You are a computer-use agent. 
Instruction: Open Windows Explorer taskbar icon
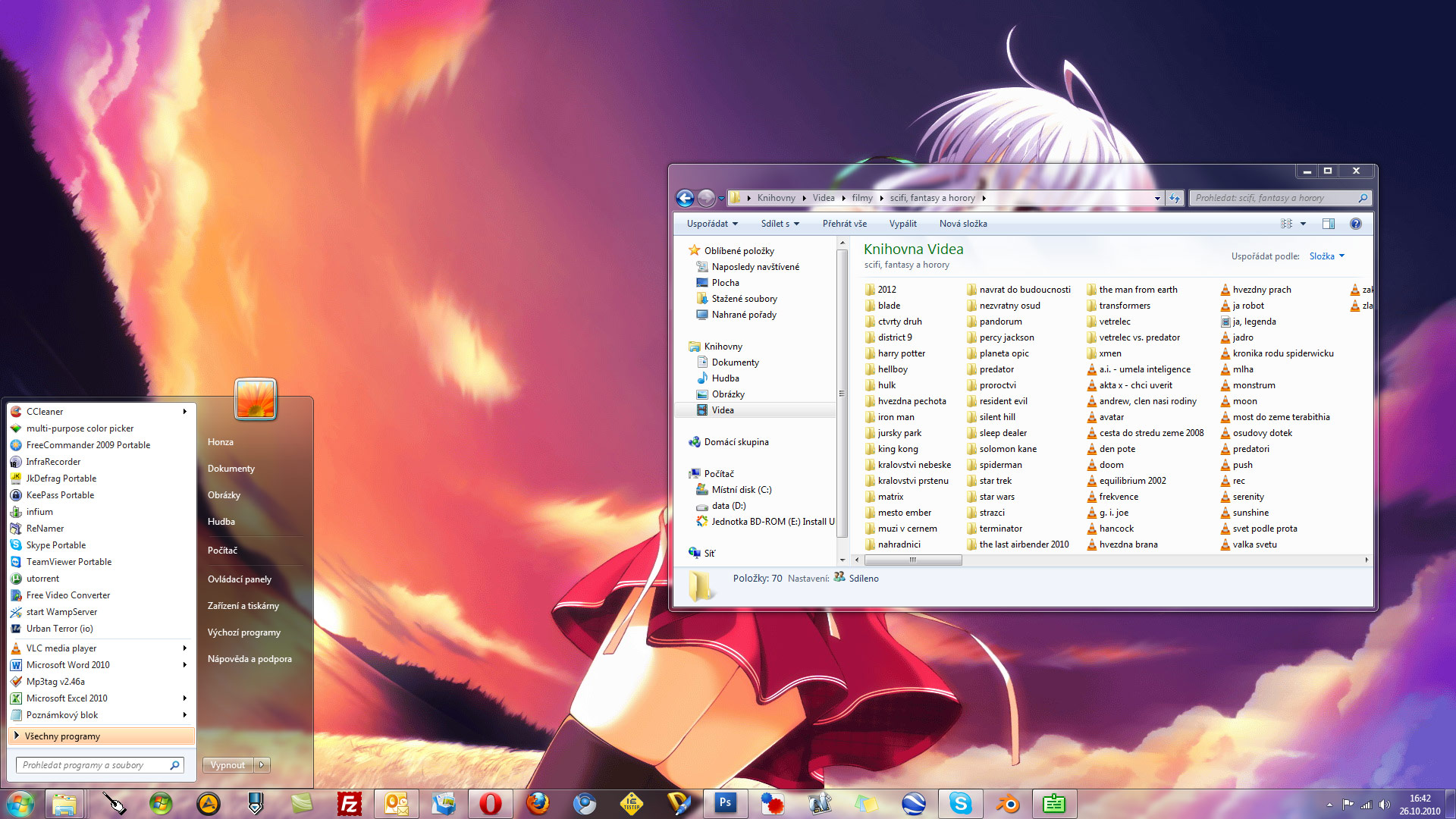pos(64,804)
